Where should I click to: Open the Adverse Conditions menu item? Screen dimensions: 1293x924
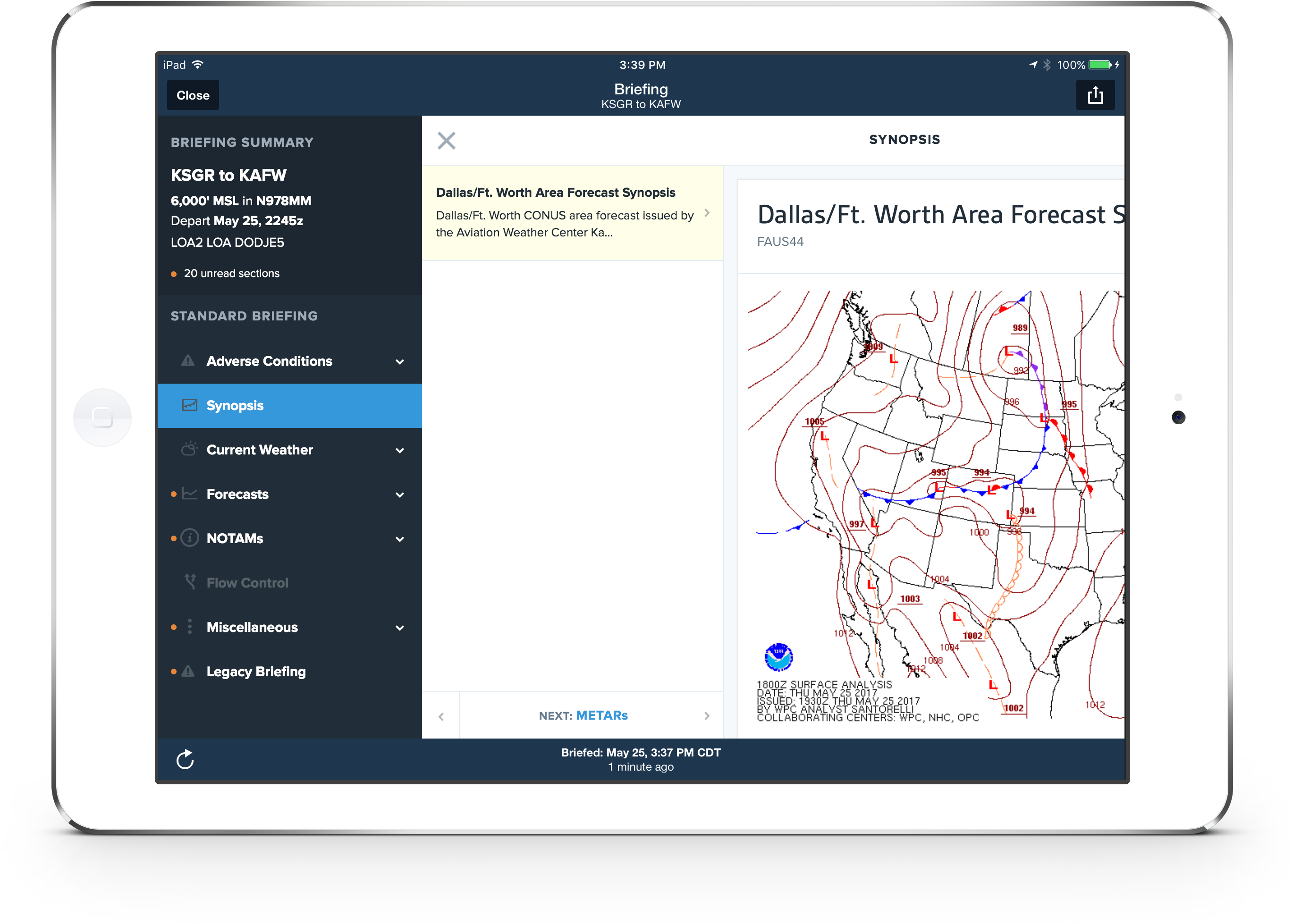(290, 361)
